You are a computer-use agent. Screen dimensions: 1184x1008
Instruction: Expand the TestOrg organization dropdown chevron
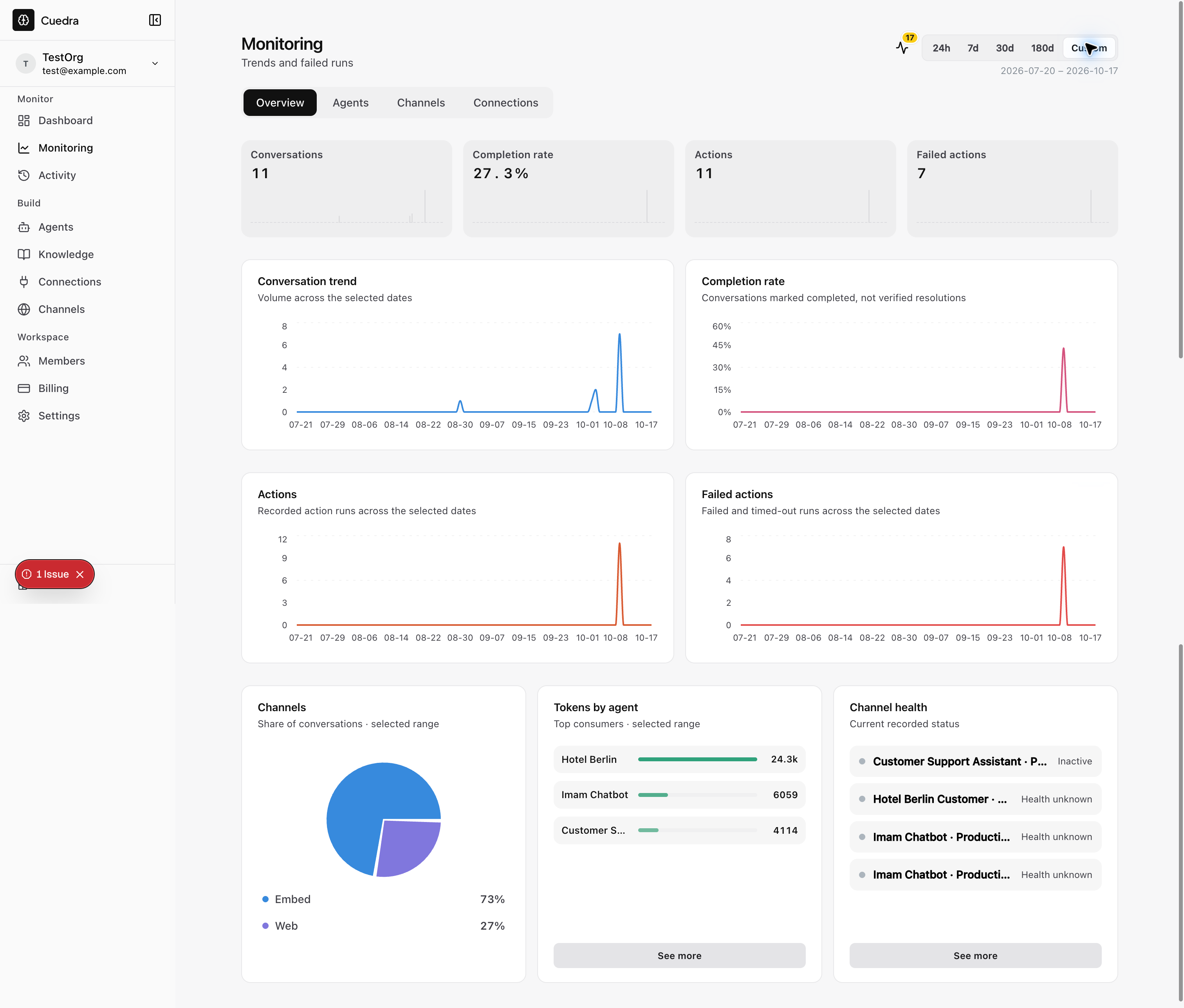[x=155, y=63]
